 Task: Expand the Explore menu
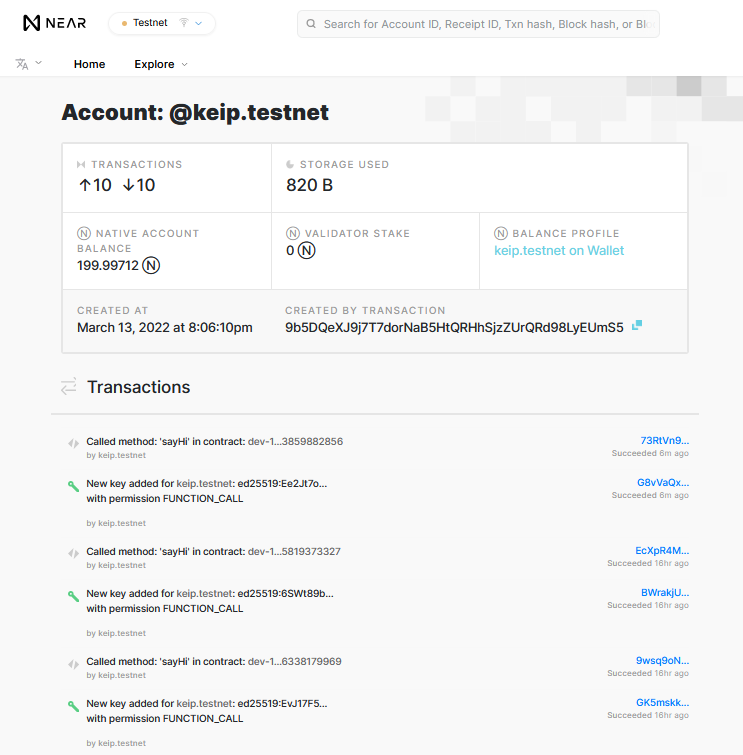click(x=160, y=64)
